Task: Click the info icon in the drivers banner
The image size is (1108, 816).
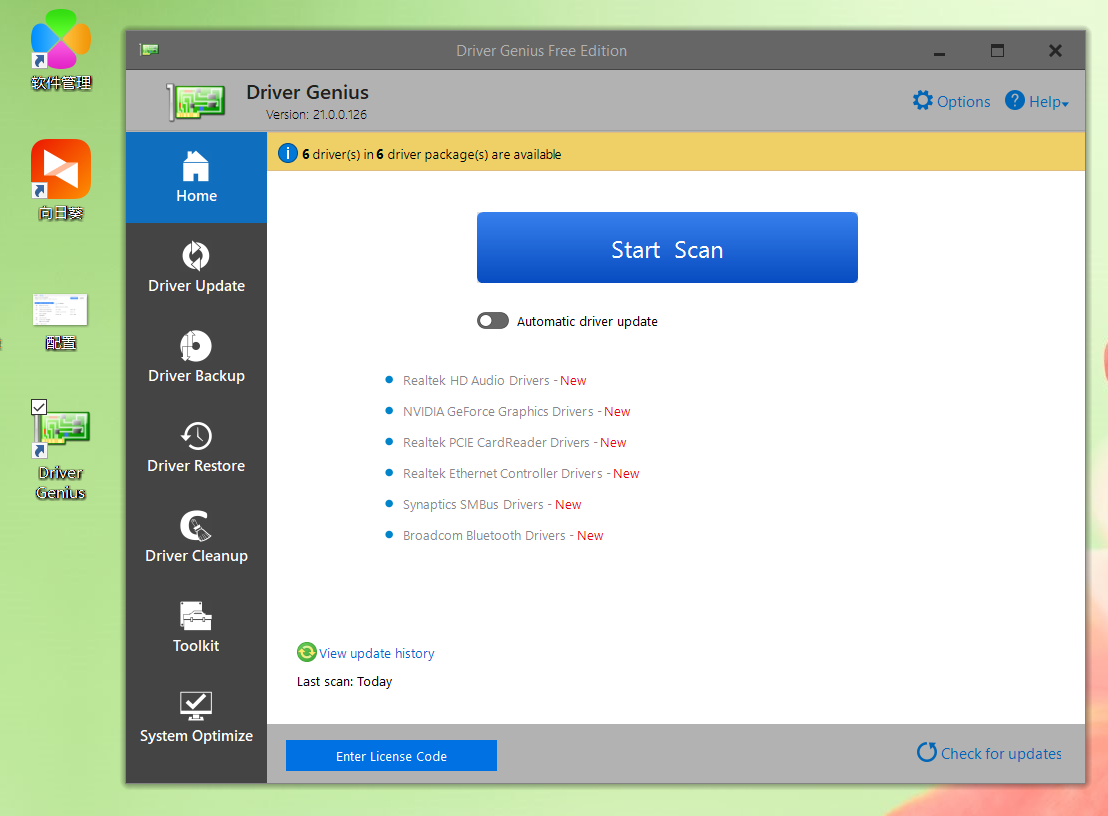Action: point(289,153)
